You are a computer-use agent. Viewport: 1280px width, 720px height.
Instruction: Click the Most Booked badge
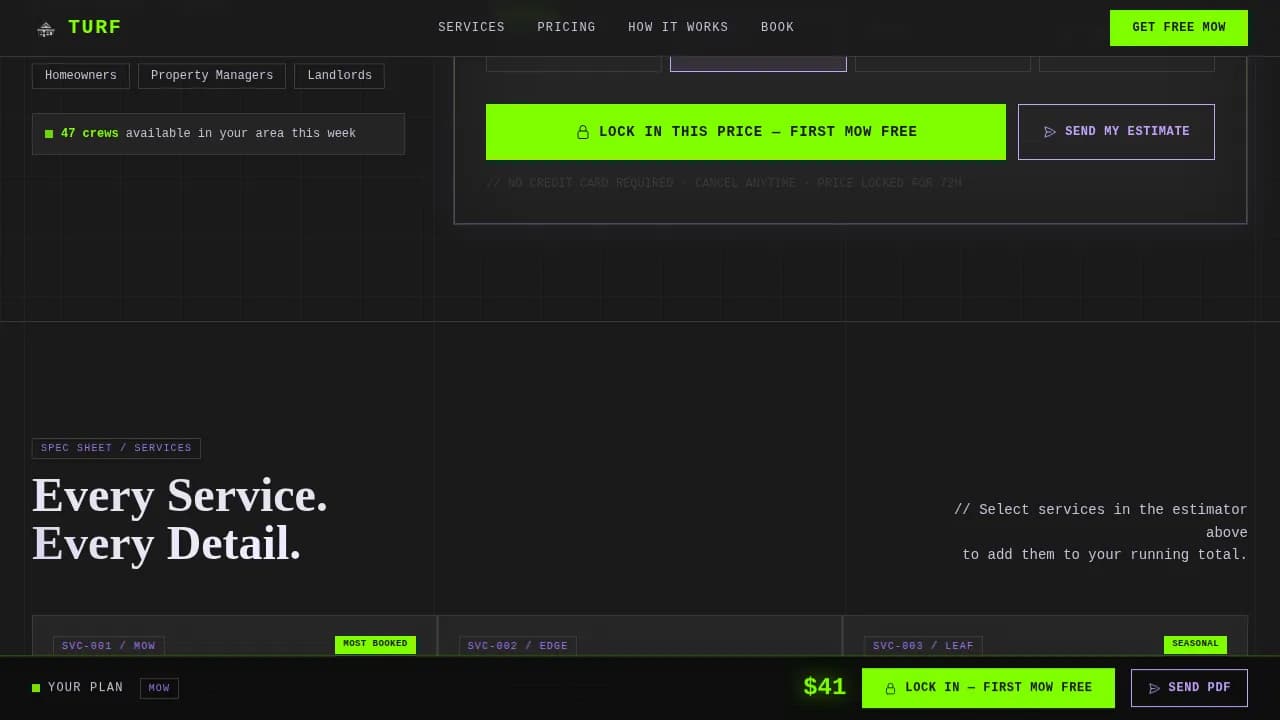point(375,644)
